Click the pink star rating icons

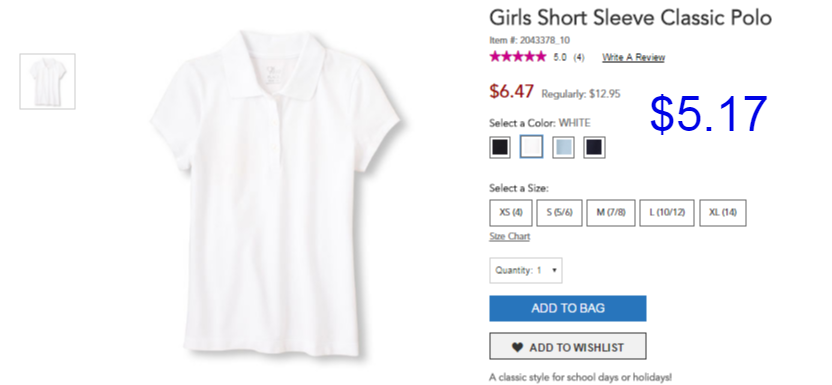(517, 57)
